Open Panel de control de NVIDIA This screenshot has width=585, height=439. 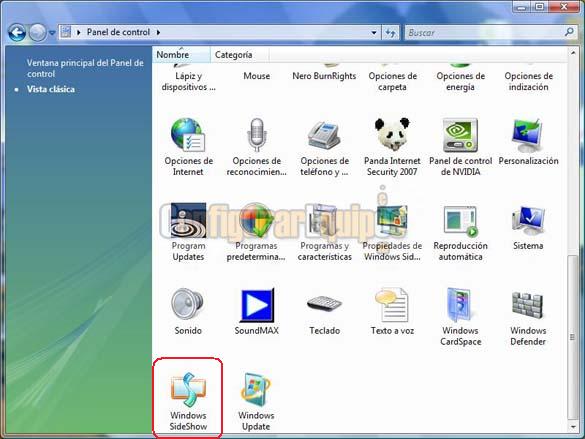tap(460, 135)
